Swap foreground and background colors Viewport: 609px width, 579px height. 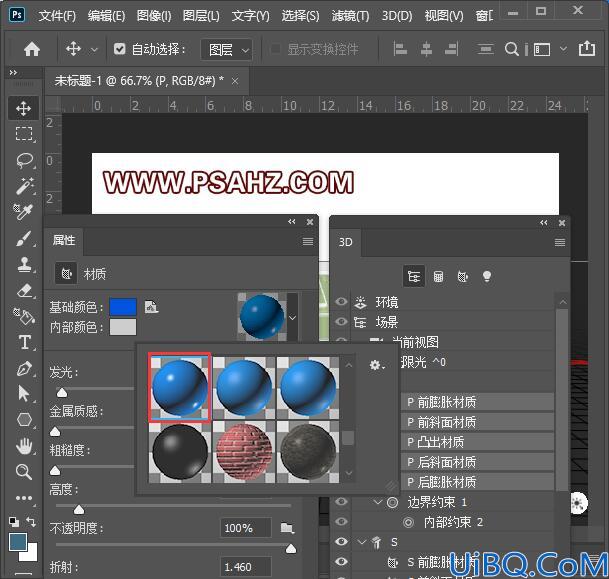(31, 522)
